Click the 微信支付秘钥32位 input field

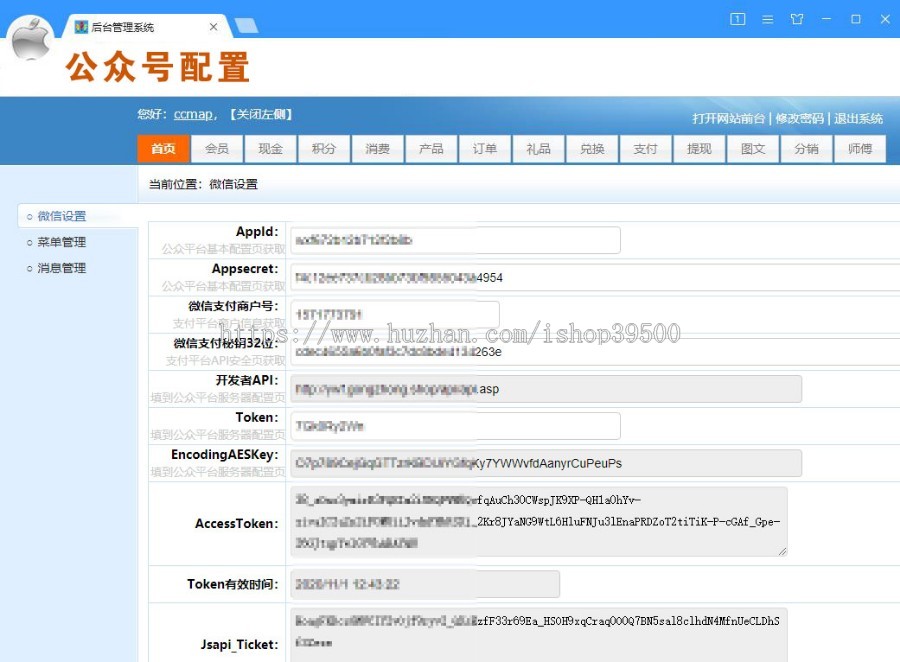[595, 351]
